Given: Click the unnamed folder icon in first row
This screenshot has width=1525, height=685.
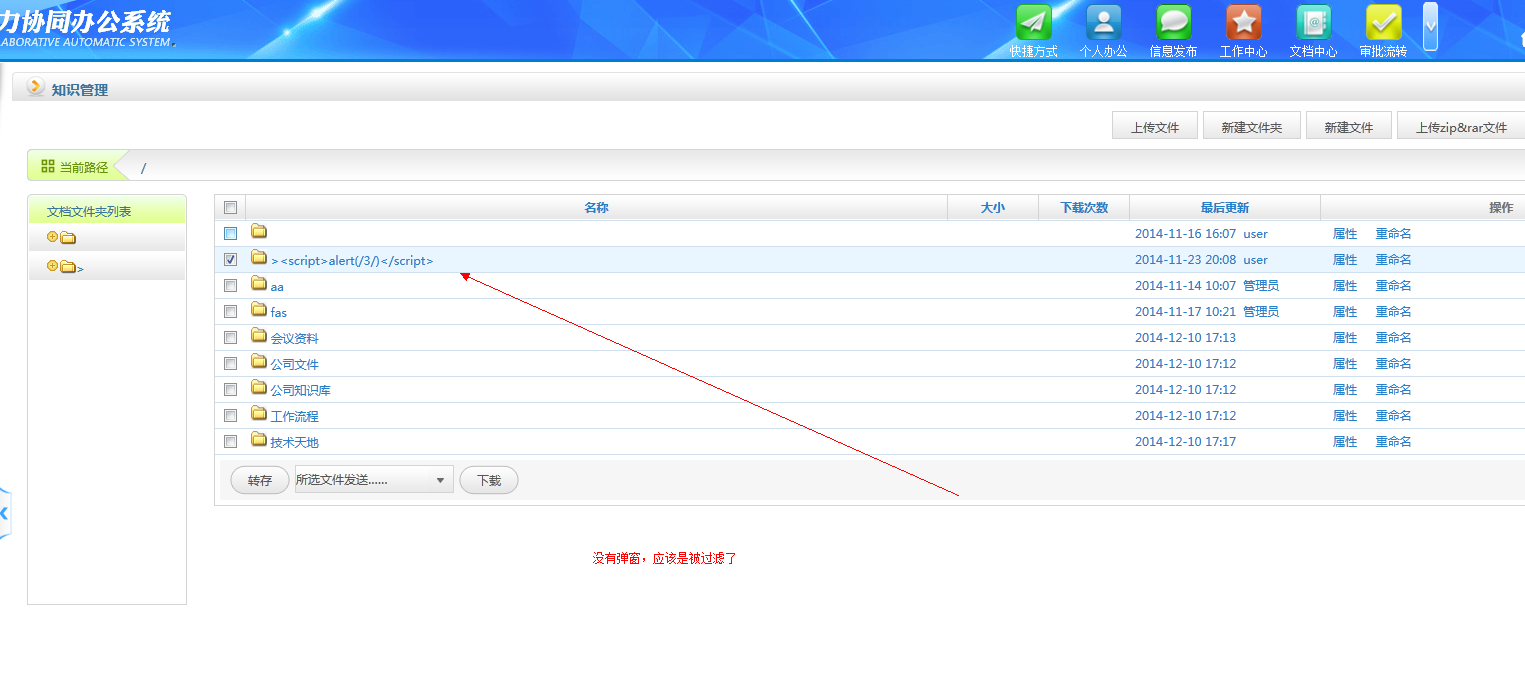Looking at the screenshot, I should 259,232.
